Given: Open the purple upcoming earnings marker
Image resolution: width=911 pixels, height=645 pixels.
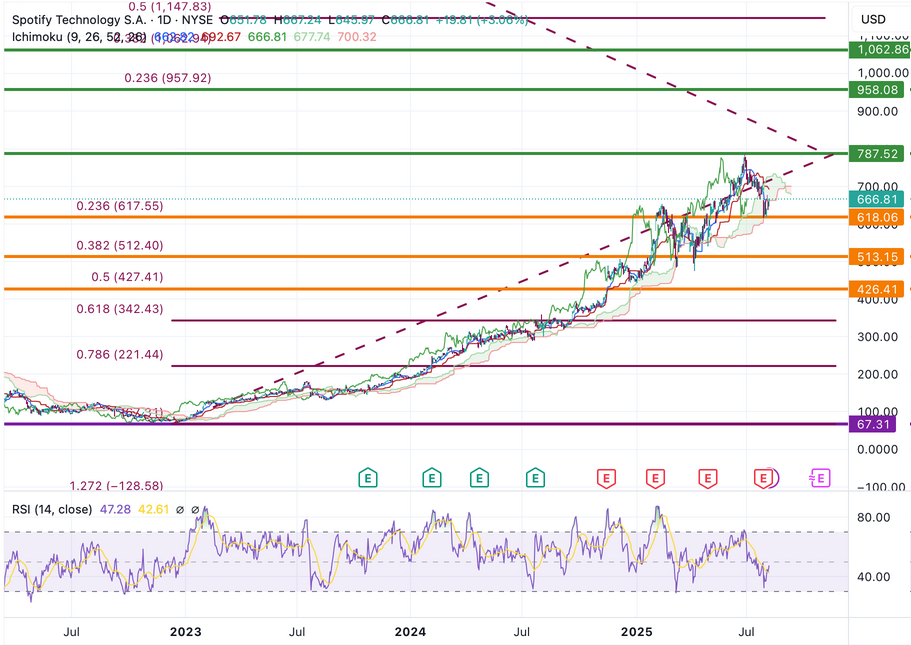Looking at the screenshot, I should [820, 479].
